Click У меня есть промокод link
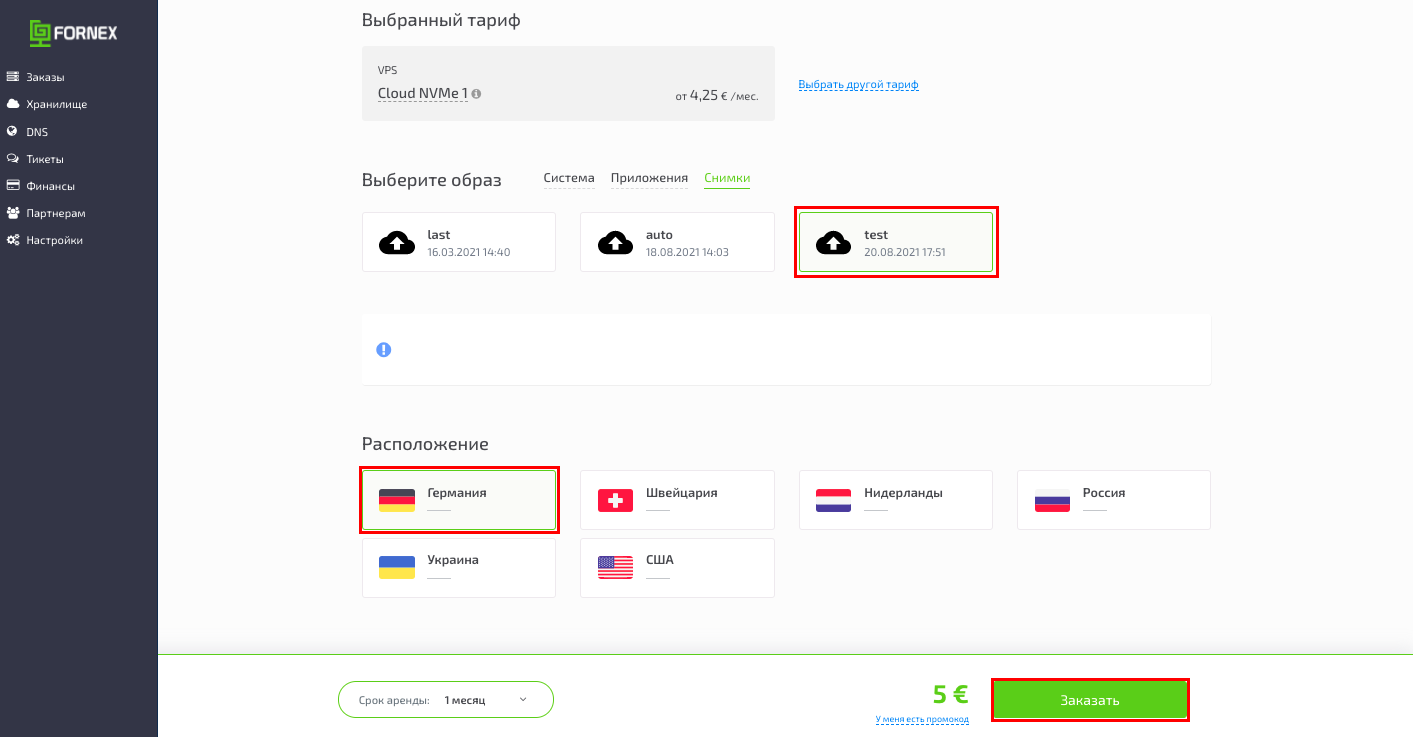1413x737 pixels. (922, 719)
